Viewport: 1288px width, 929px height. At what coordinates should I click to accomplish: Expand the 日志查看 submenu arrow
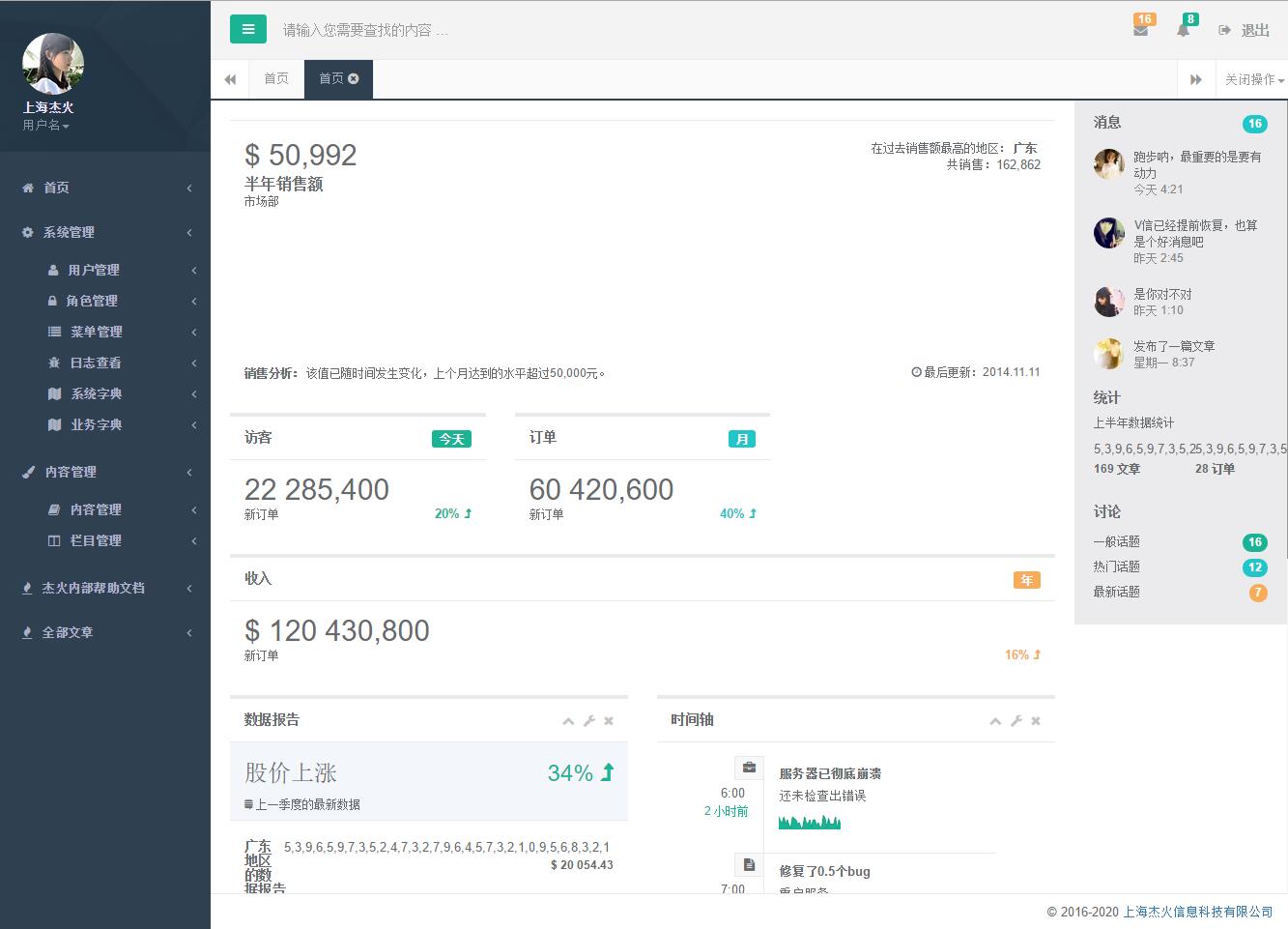pyautogui.click(x=193, y=363)
